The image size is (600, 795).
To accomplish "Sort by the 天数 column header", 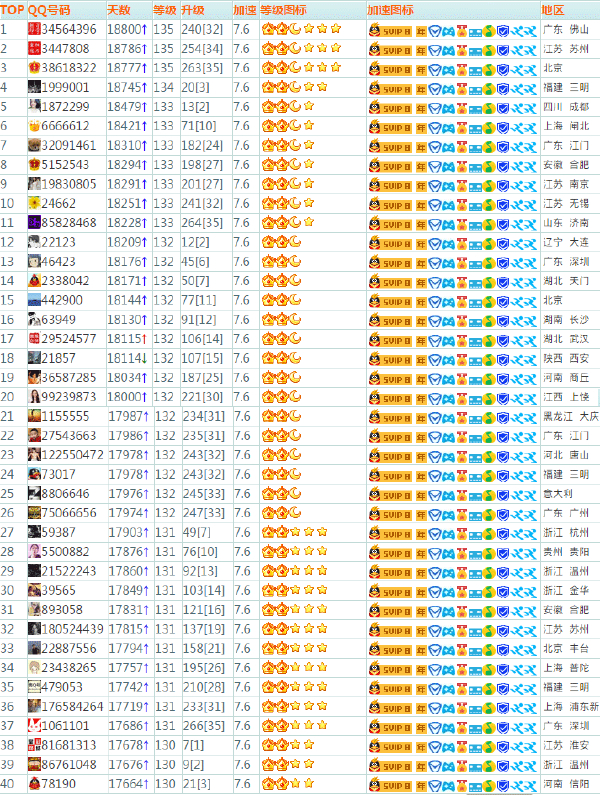I will tap(118, 9).
